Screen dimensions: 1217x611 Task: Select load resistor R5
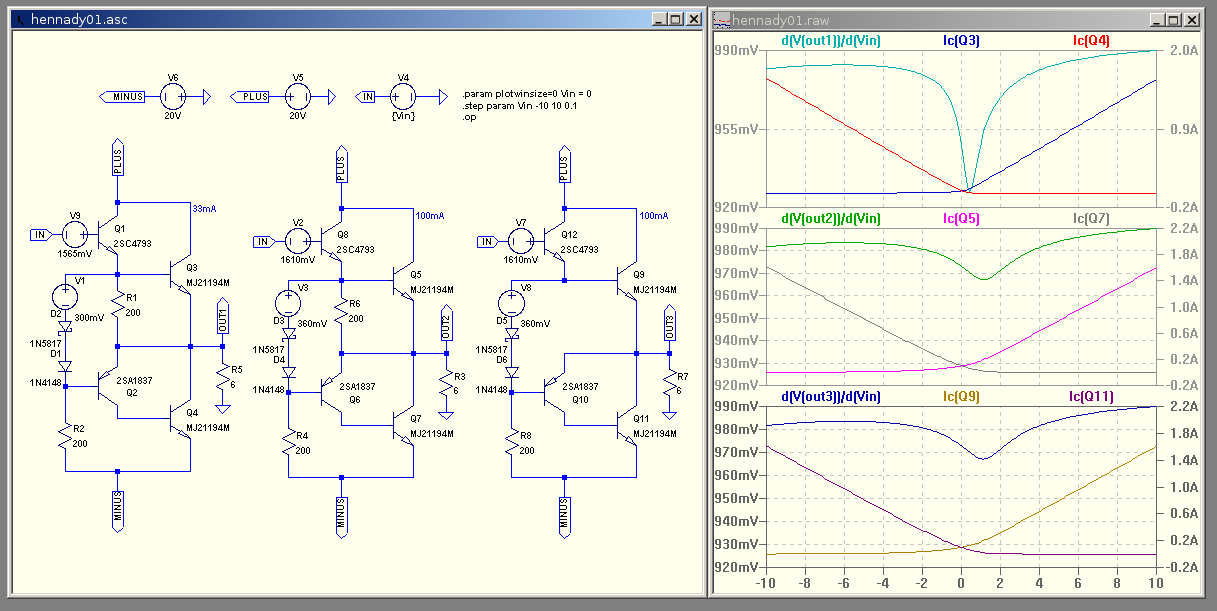[x=223, y=378]
